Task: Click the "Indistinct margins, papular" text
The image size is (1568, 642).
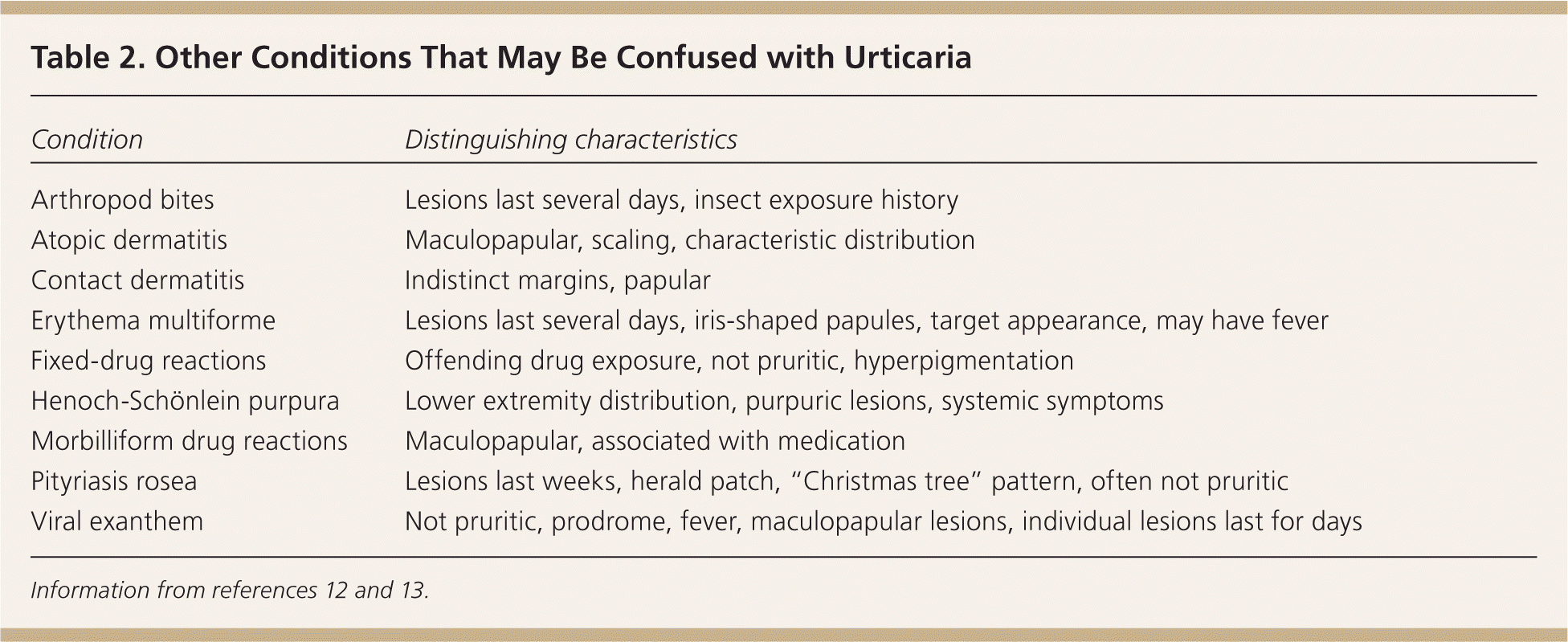Action: pos(557,280)
